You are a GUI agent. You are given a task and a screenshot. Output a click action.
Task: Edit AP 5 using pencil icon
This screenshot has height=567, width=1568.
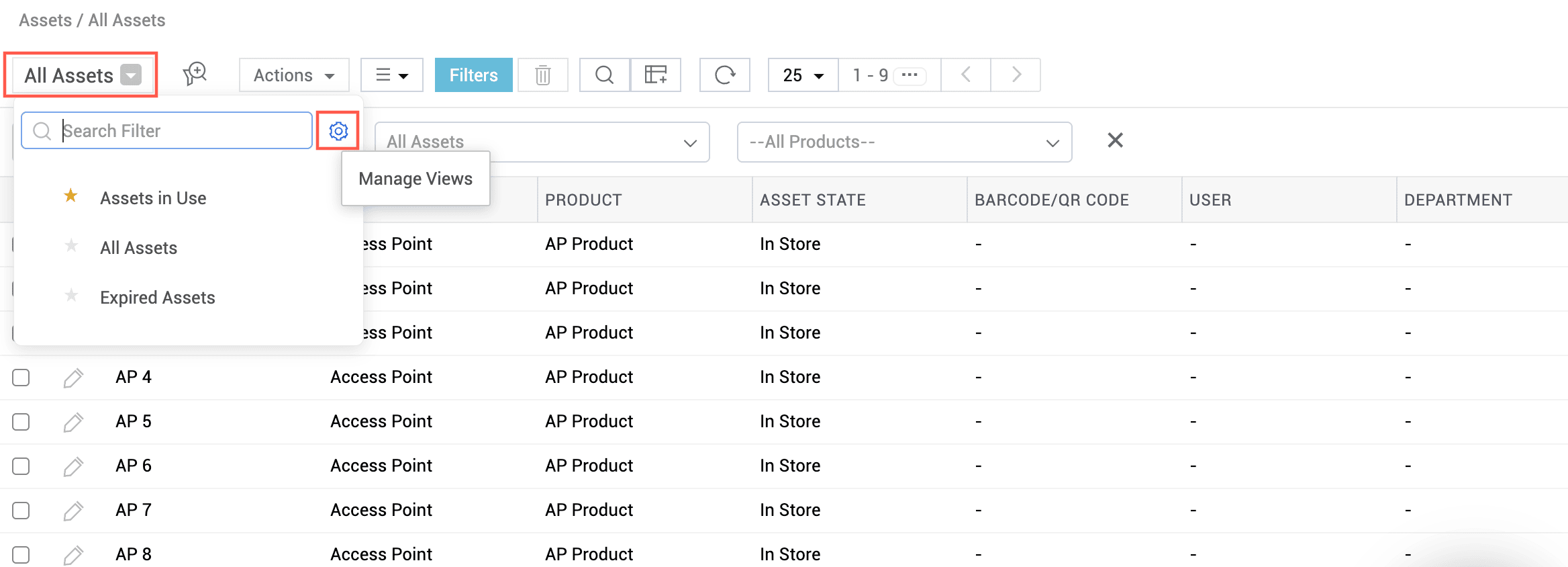72,422
